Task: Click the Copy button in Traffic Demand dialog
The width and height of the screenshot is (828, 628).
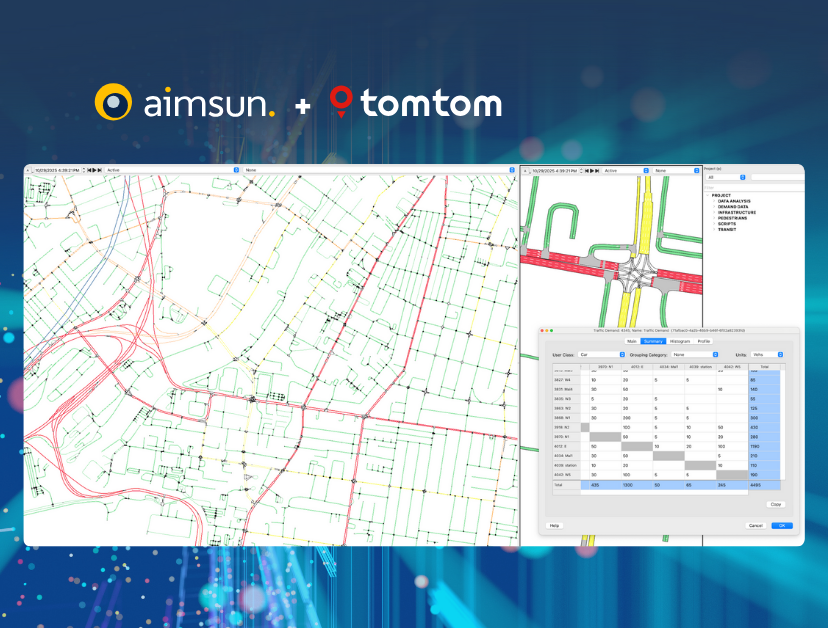Action: click(775, 504)
